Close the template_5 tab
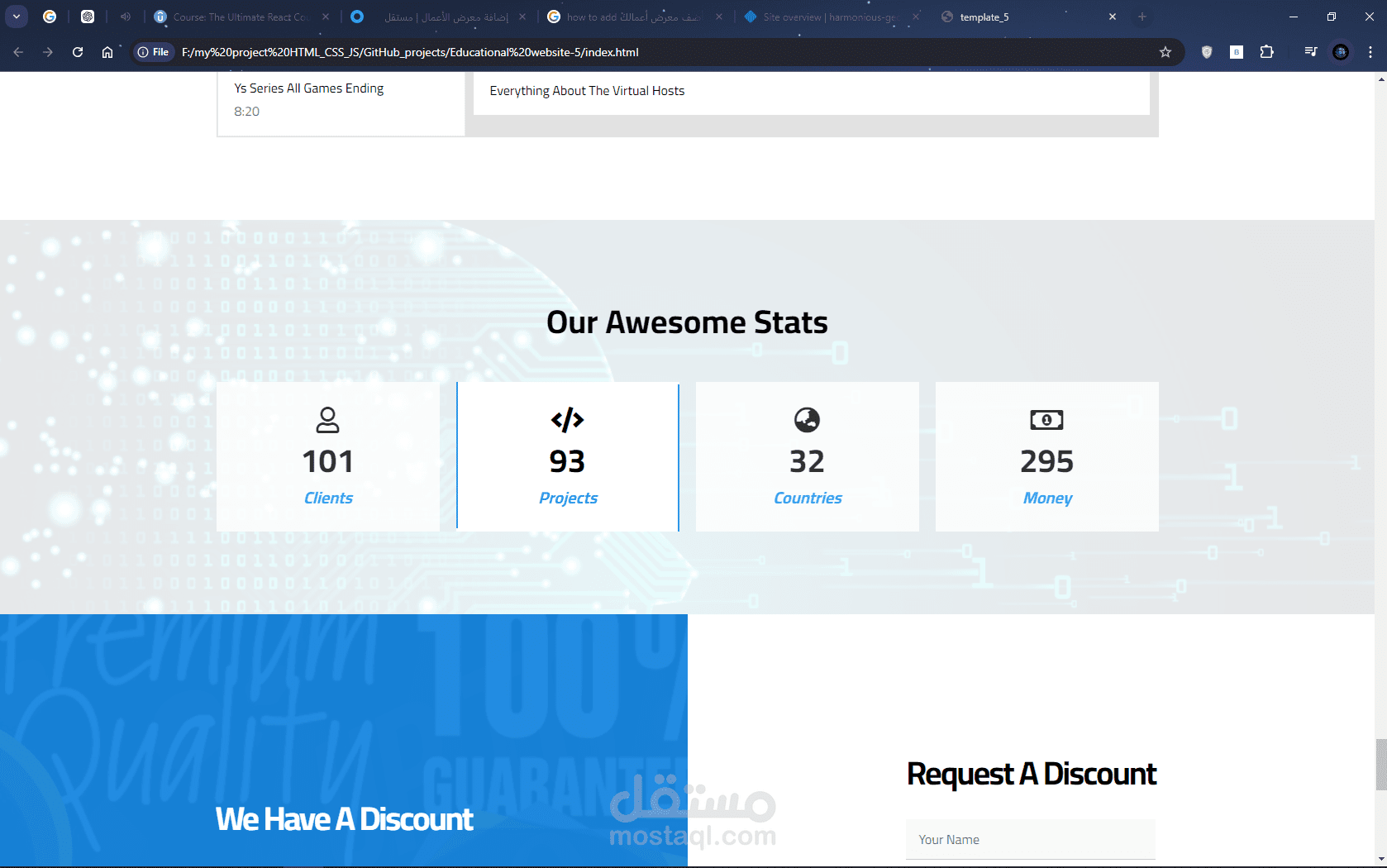Image resolution: width=1387 pixels, height=868 pixels. tap(1113, 17)
